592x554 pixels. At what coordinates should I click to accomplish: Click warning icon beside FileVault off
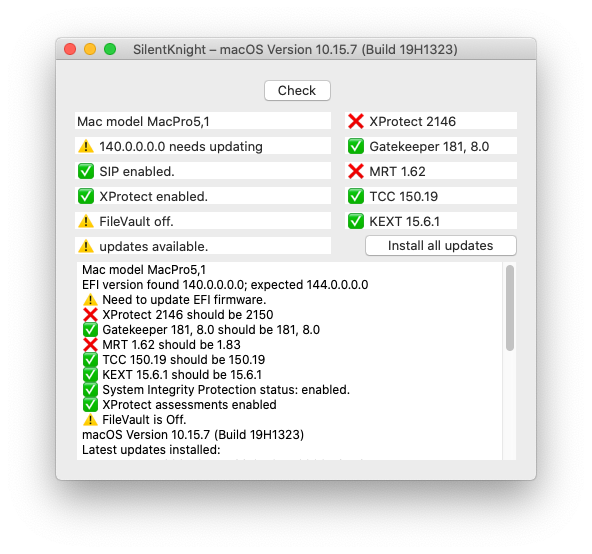tap(86, 221)
